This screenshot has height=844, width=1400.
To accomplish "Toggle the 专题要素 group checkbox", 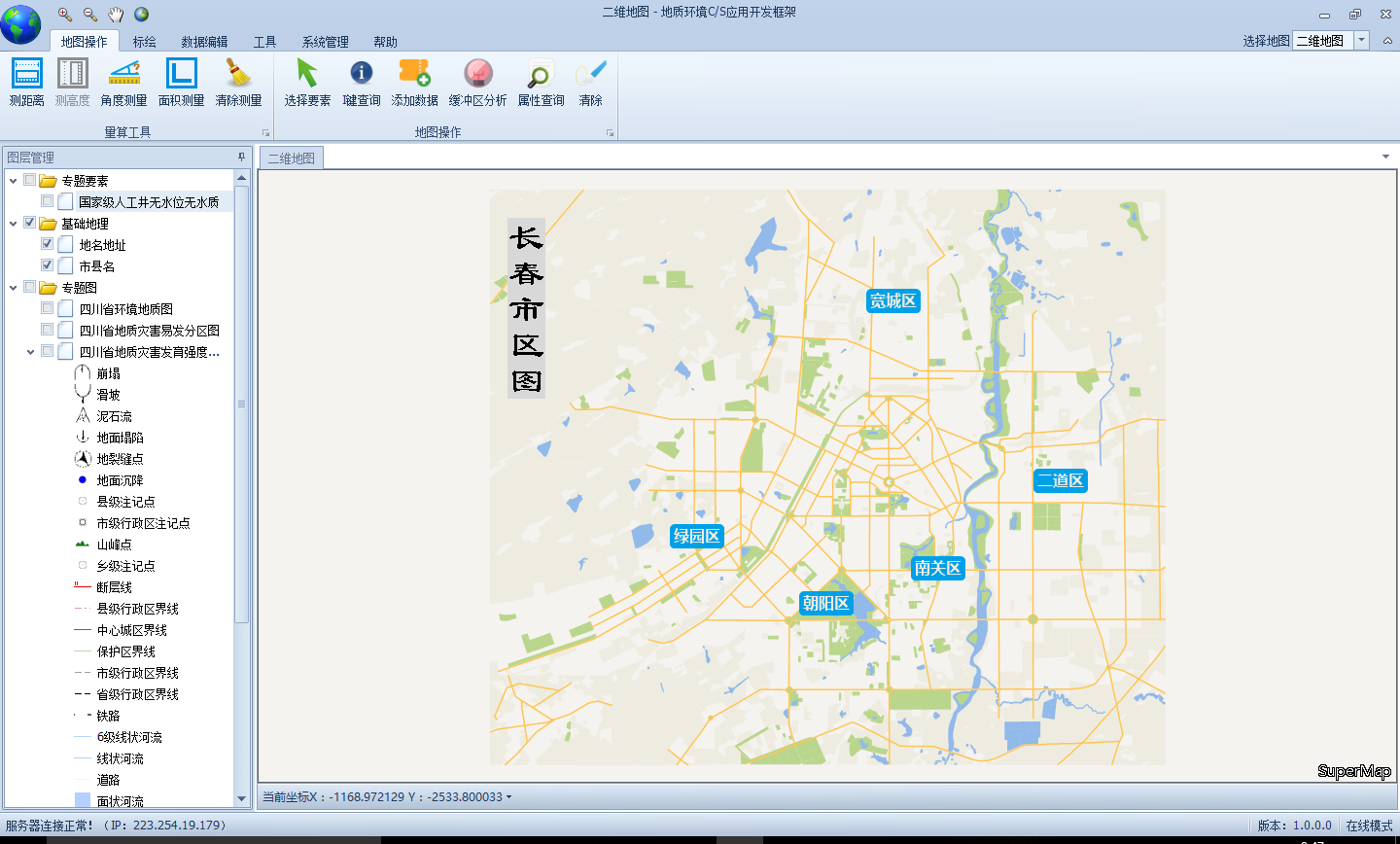I will click(30, 180).
